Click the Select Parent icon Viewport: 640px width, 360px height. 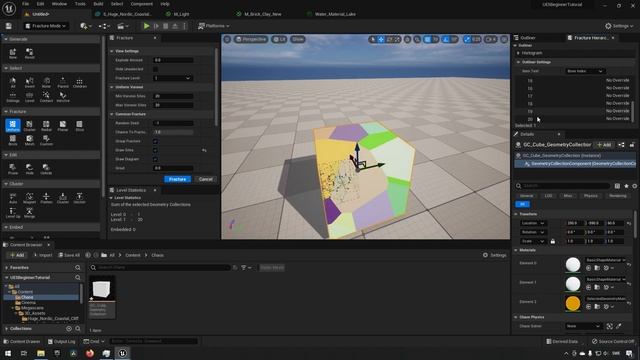coord(63,82)
